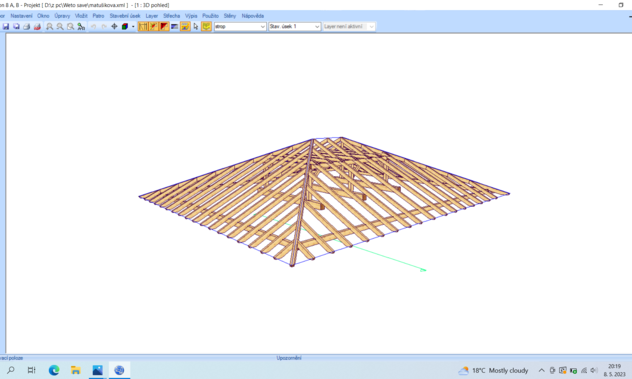Click the volume speaker tray icon
This screenshot has height=379, width=632.
[594, 370]
